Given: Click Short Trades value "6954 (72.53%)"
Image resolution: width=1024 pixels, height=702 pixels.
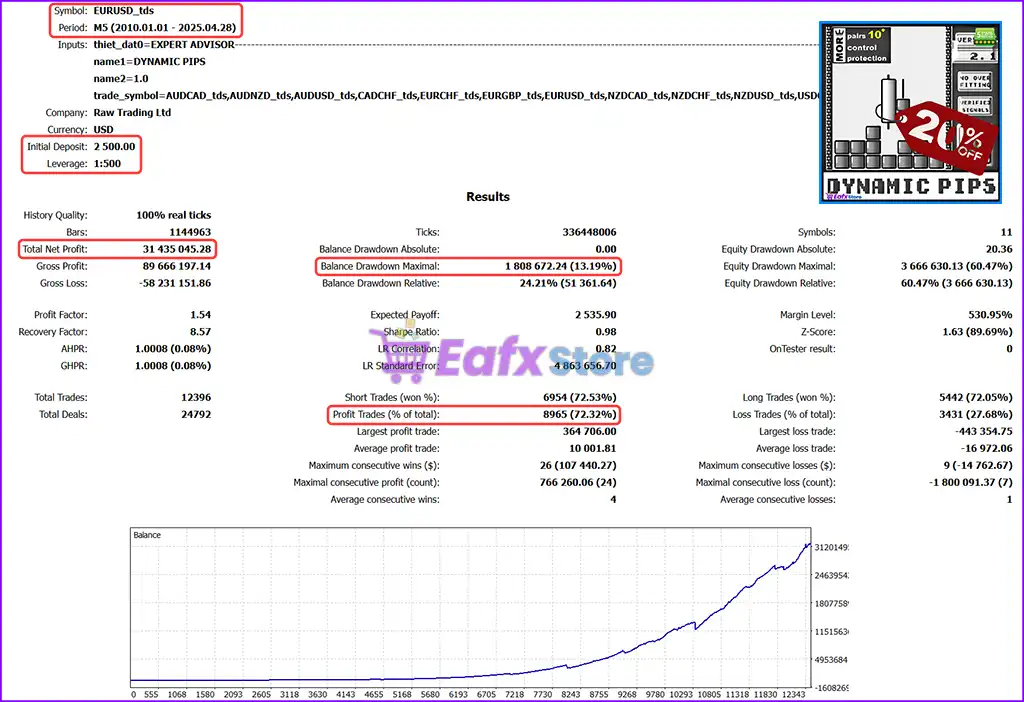Looking at the screenshot, I should (580, 396).
